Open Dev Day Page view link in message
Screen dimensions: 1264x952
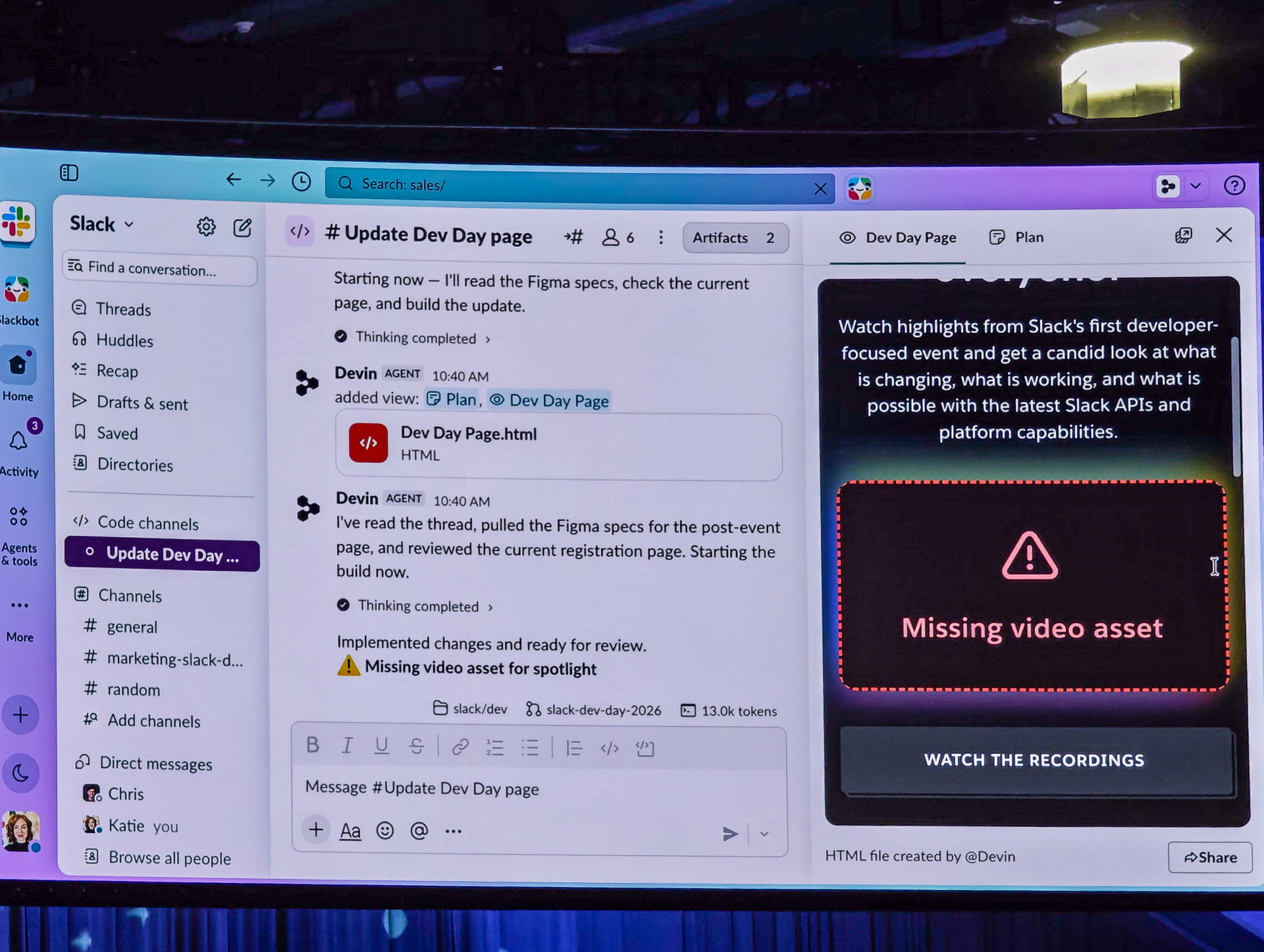(550, 400)
